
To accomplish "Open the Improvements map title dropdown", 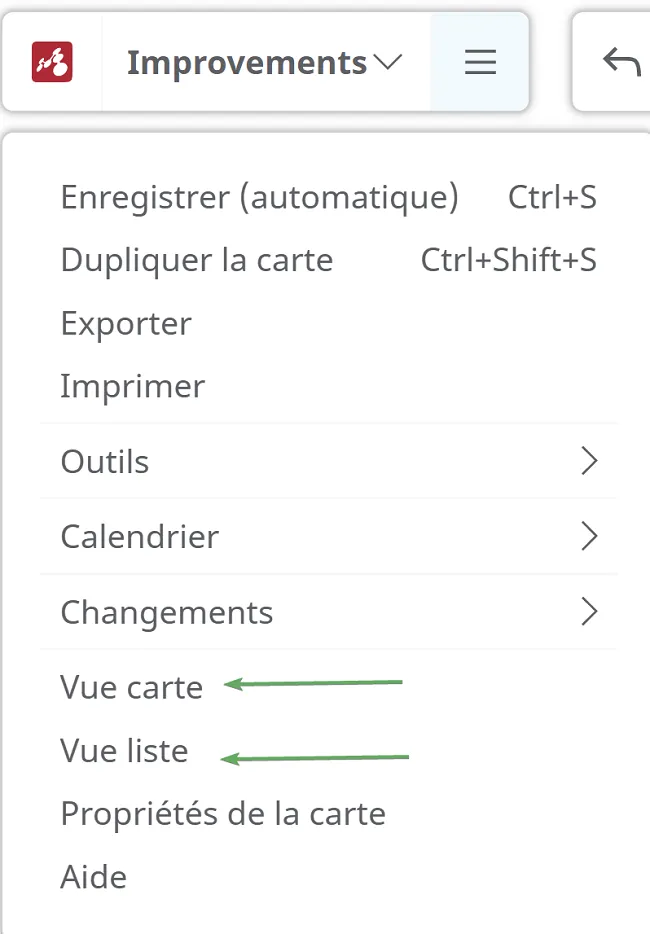I will 265,62.
